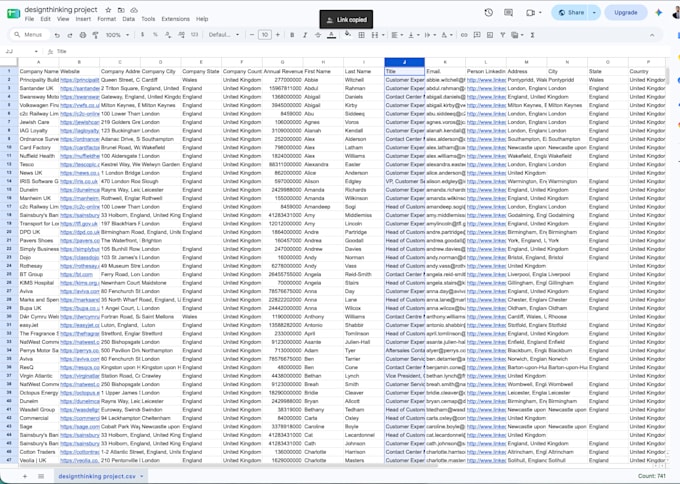Insert a chart
680x484 pixels.
(x=490, y=35)
